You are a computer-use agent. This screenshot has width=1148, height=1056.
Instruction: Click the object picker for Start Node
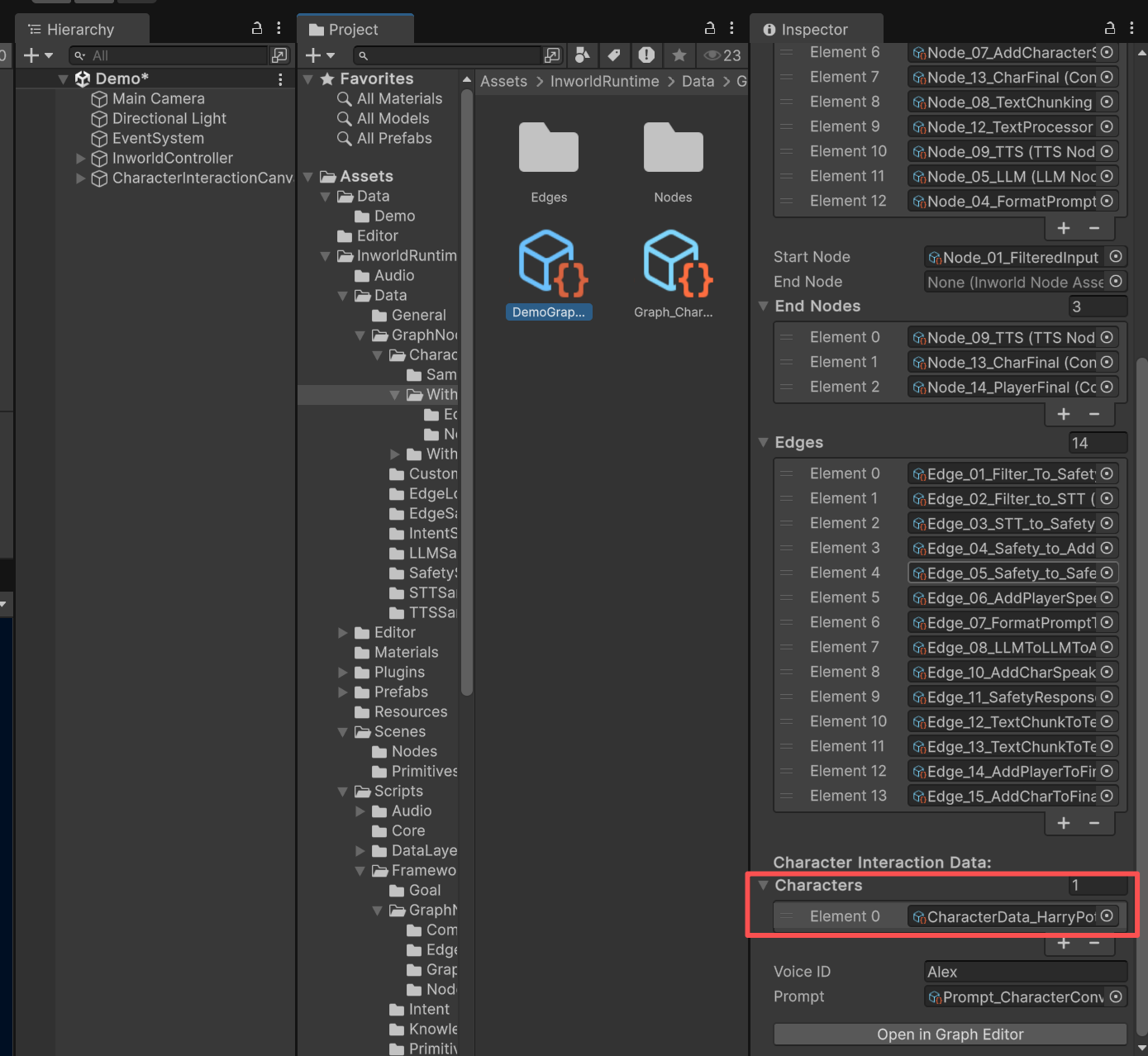coord(1116,257)
